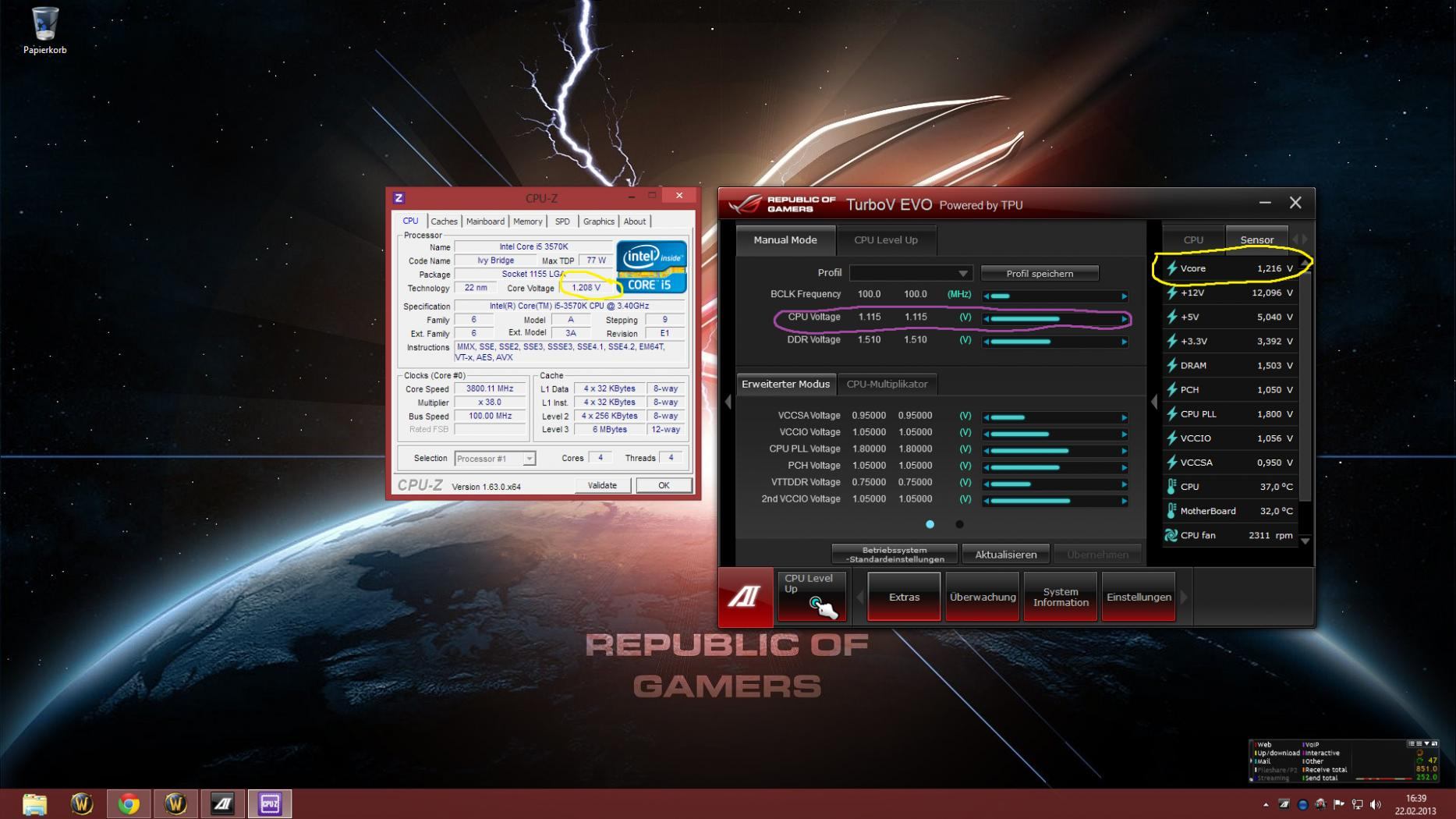Expand the Profil dropdown in TurboV

[x=910, y=273]
